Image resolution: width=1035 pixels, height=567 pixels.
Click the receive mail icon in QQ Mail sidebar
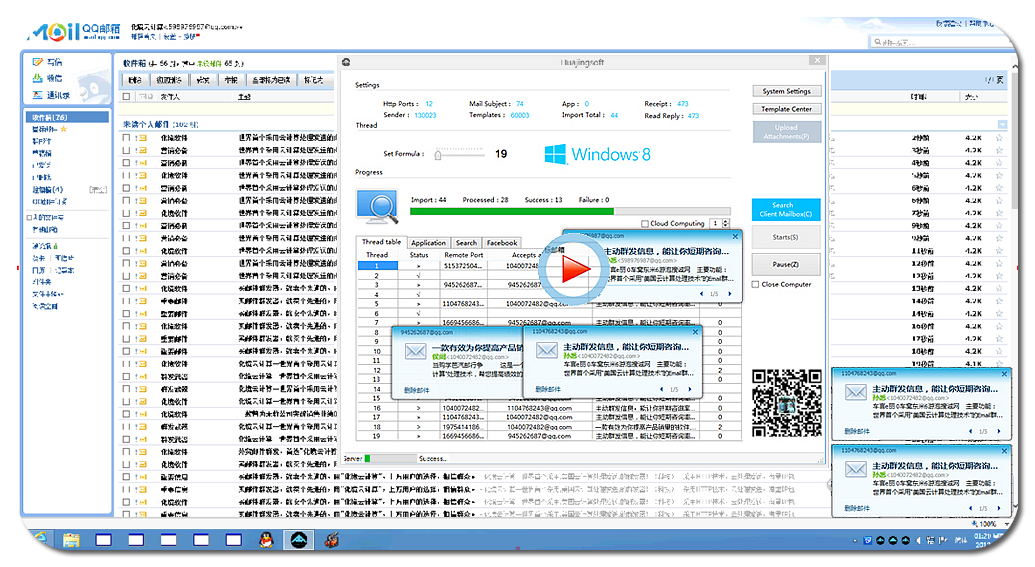click(38, 78)
